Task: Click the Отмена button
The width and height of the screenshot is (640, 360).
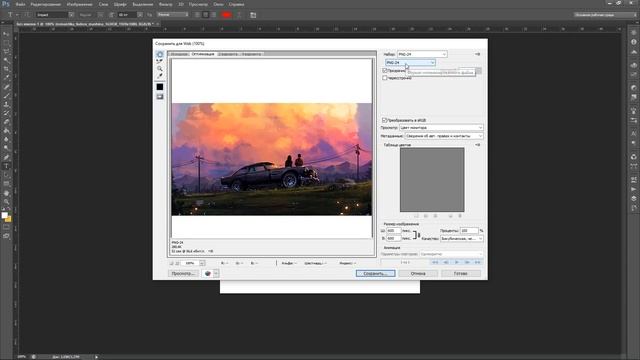Action: (x=418, y=273)
